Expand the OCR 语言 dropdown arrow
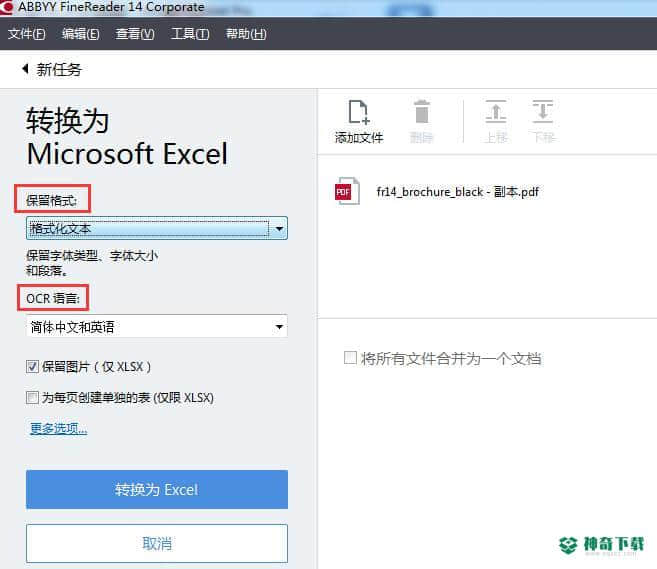The width and height of the screenshot is (657, 569). tap(279, 326)
